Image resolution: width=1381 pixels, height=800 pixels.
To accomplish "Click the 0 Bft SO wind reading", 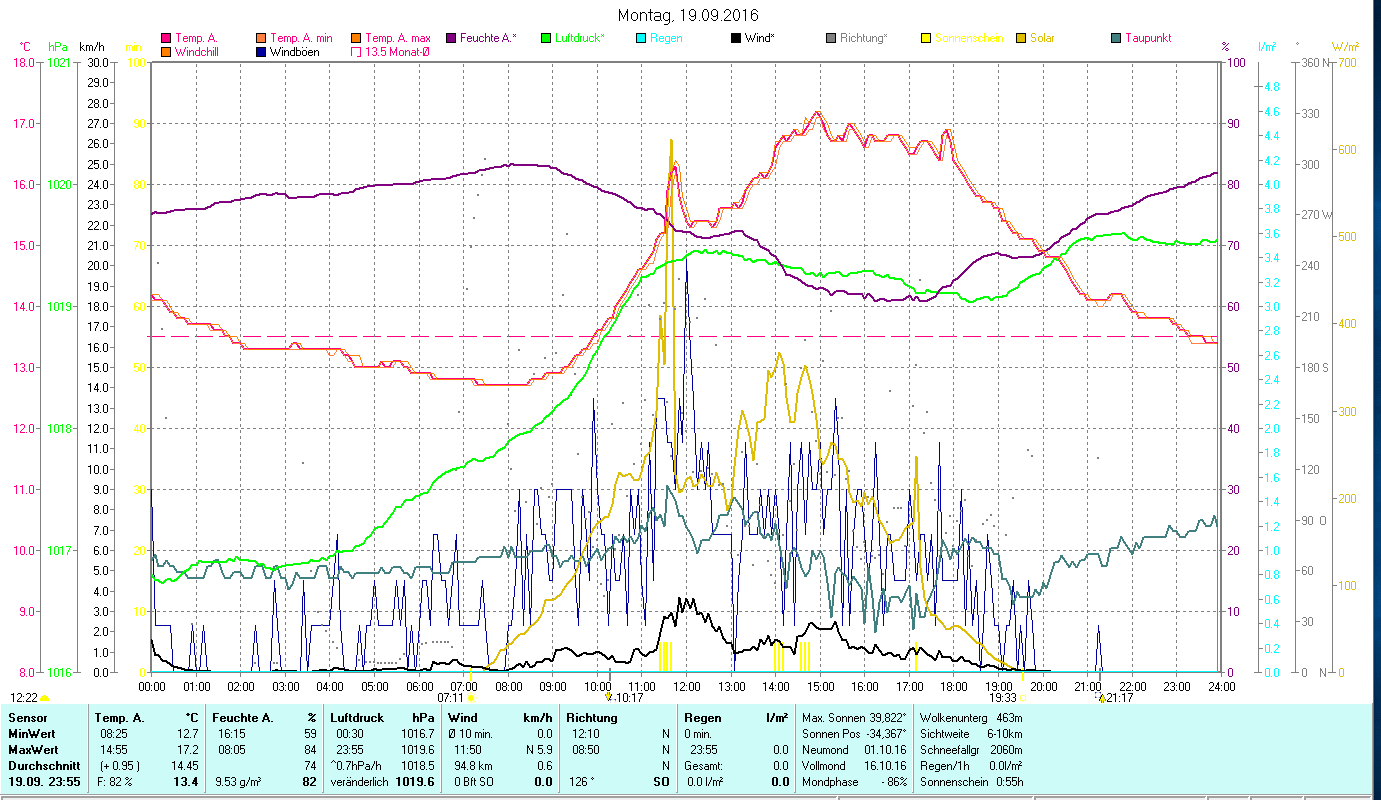I will click(x=474, y=781).
